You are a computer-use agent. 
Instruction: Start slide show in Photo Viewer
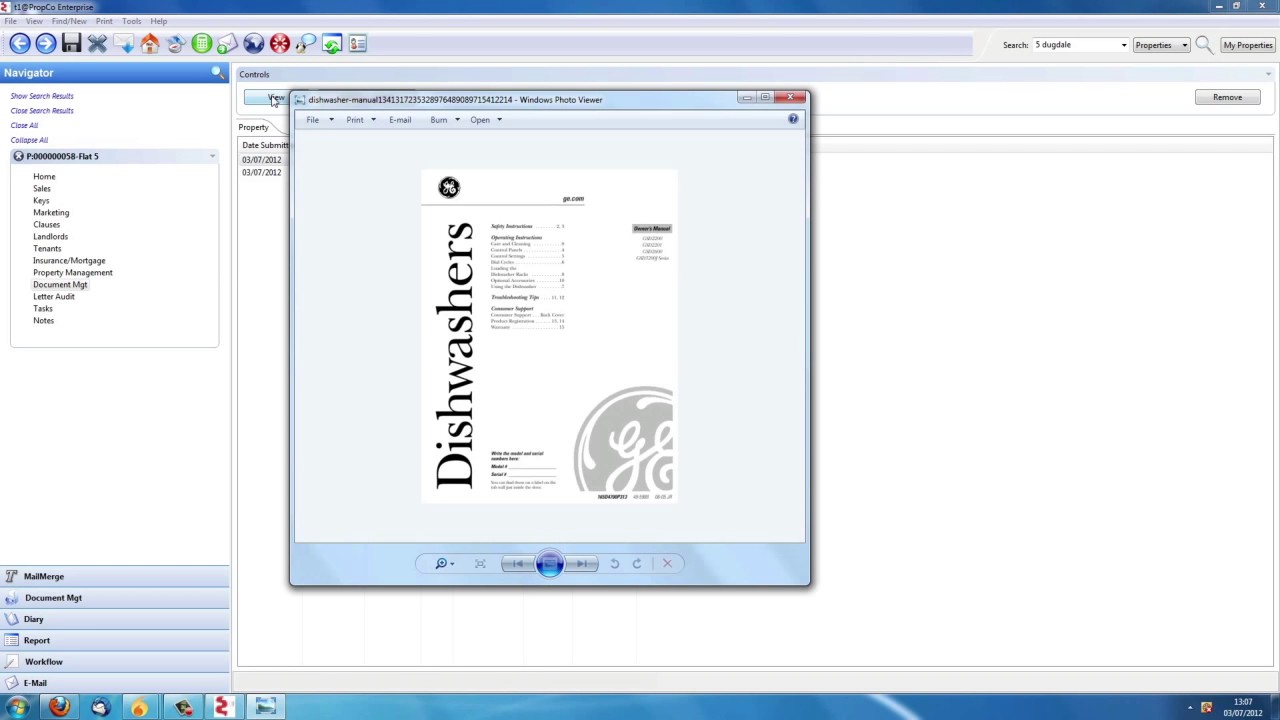549,564
